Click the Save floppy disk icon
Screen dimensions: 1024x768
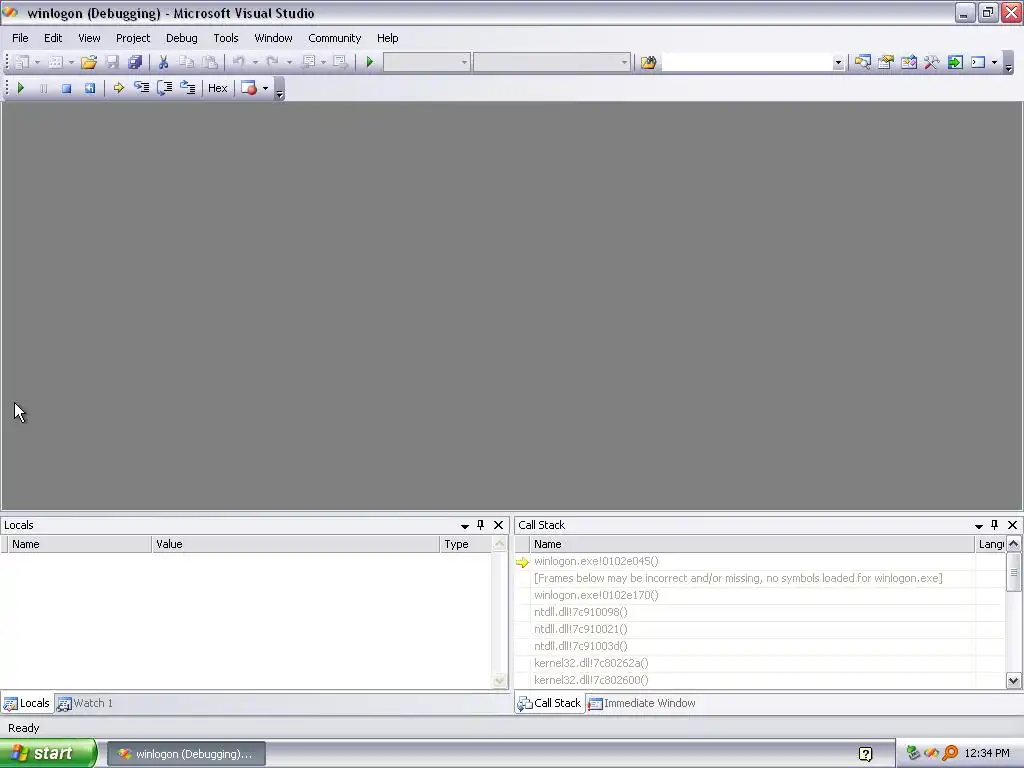click(112, 62)
